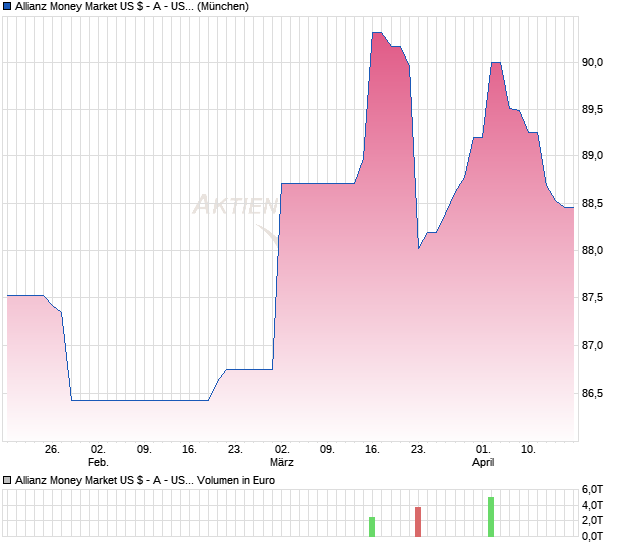This screenshot has height=546, width=620.
Task: Click the 86,5 price axis label
Action: 592,393
